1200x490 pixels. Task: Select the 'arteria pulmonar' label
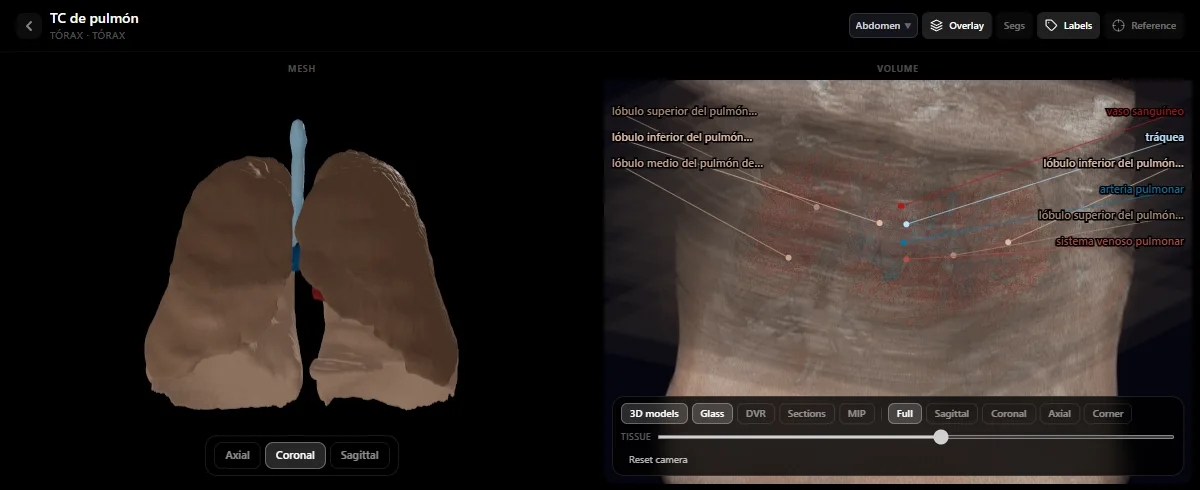coord(1141,189)
